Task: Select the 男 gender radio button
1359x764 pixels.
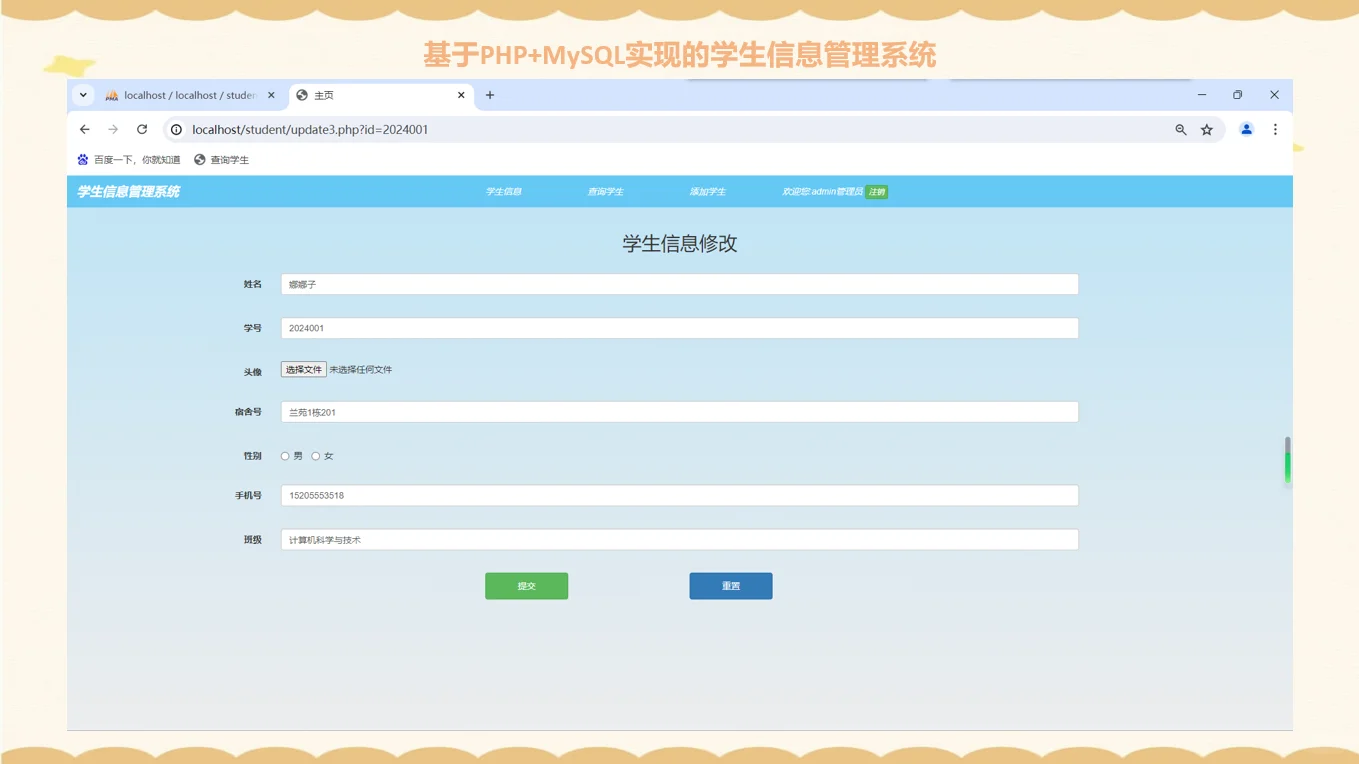Action: pos(285,455)
